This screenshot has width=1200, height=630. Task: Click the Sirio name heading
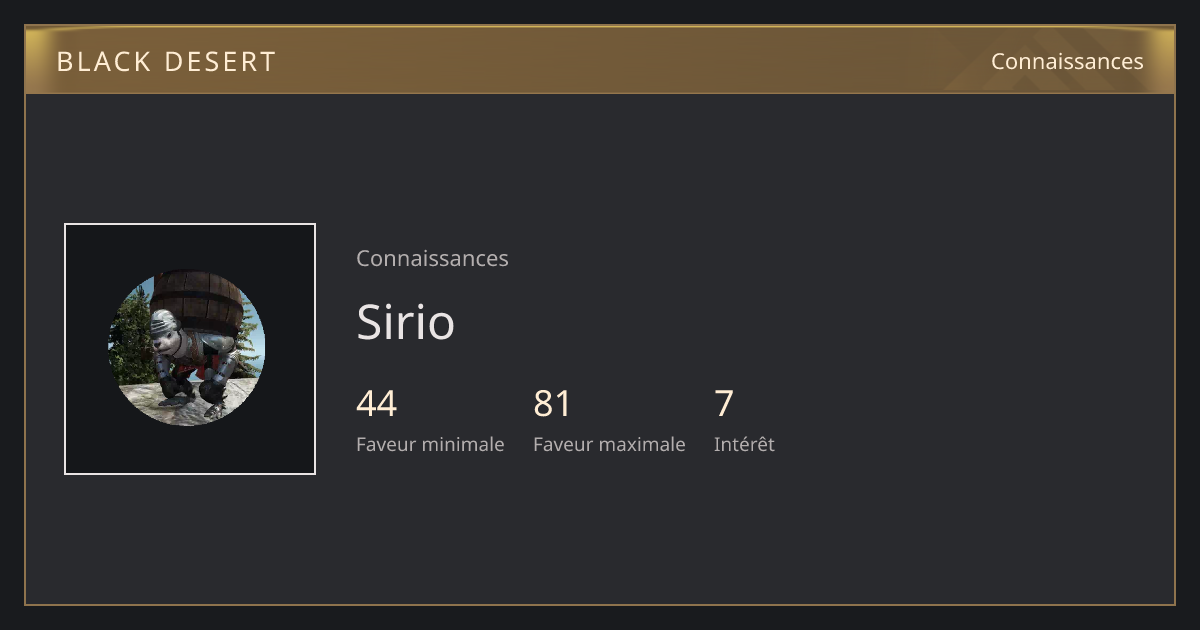[406, 322]
